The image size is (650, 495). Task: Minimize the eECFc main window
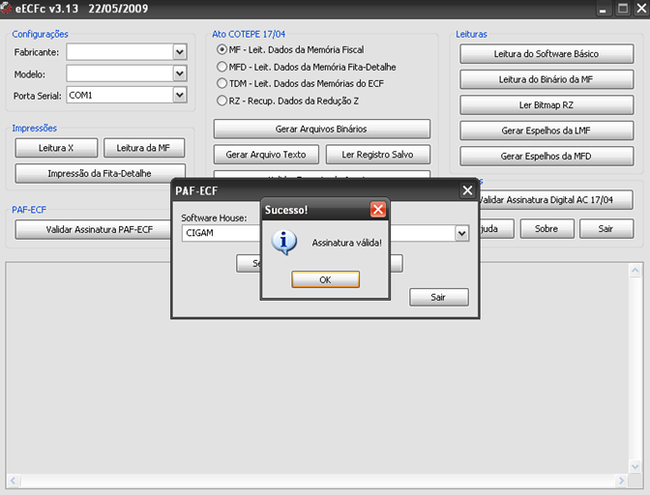pos(603,9)
